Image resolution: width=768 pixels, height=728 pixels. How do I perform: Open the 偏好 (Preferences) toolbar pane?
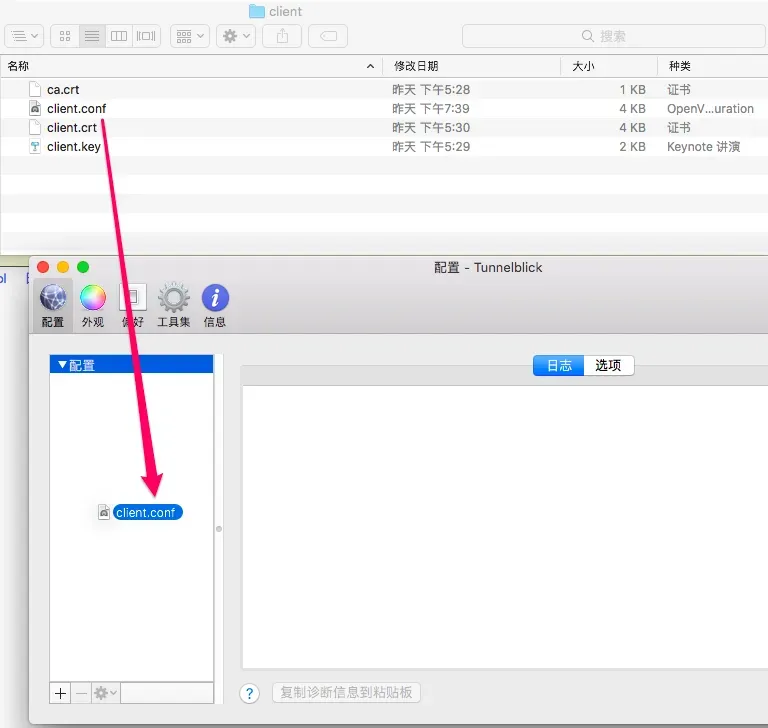pos(133,304)
